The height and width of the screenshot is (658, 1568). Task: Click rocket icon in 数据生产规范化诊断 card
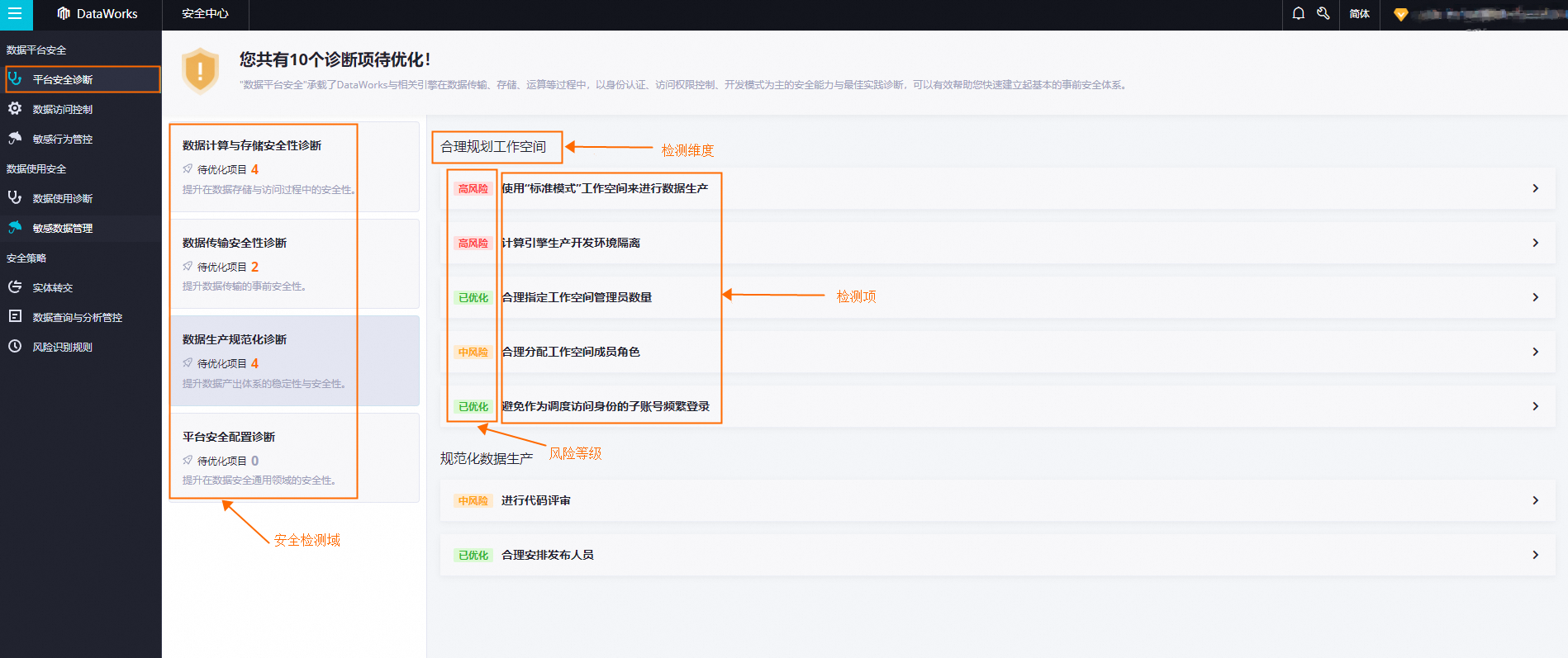click(188, 363)
